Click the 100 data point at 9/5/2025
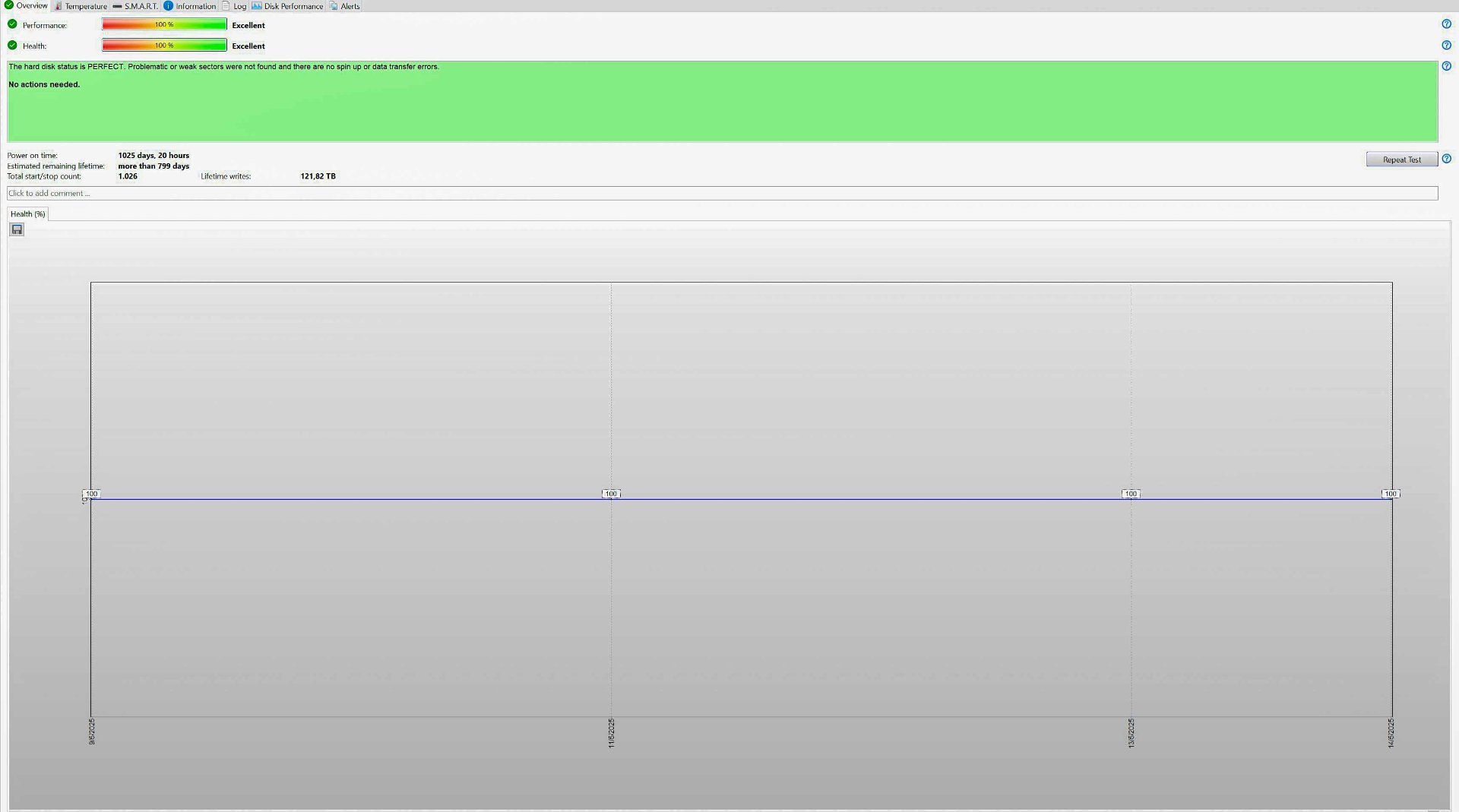 point(92,494)
